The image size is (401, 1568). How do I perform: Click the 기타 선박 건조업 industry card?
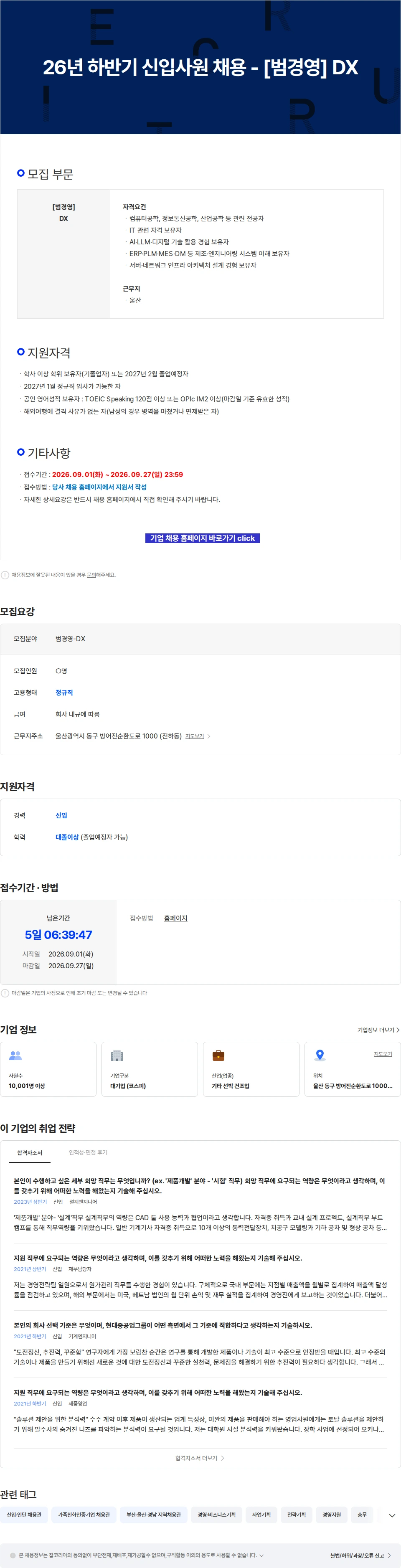tap(251, 1069)
